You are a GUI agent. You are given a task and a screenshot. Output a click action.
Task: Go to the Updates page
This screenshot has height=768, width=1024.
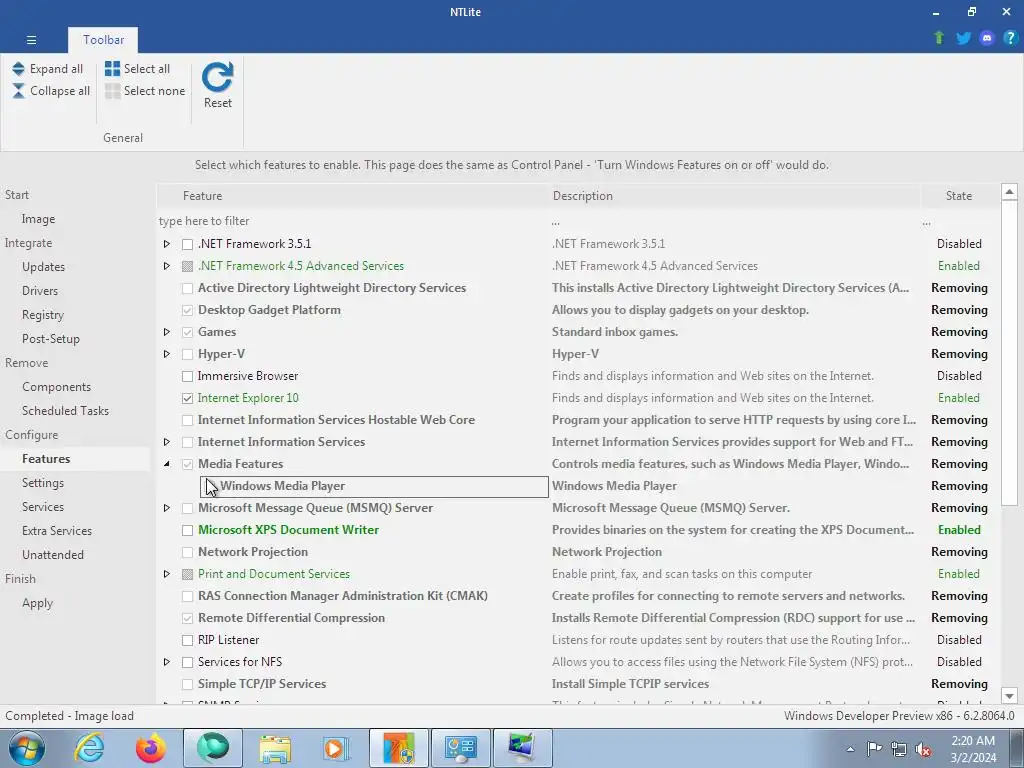43,266
